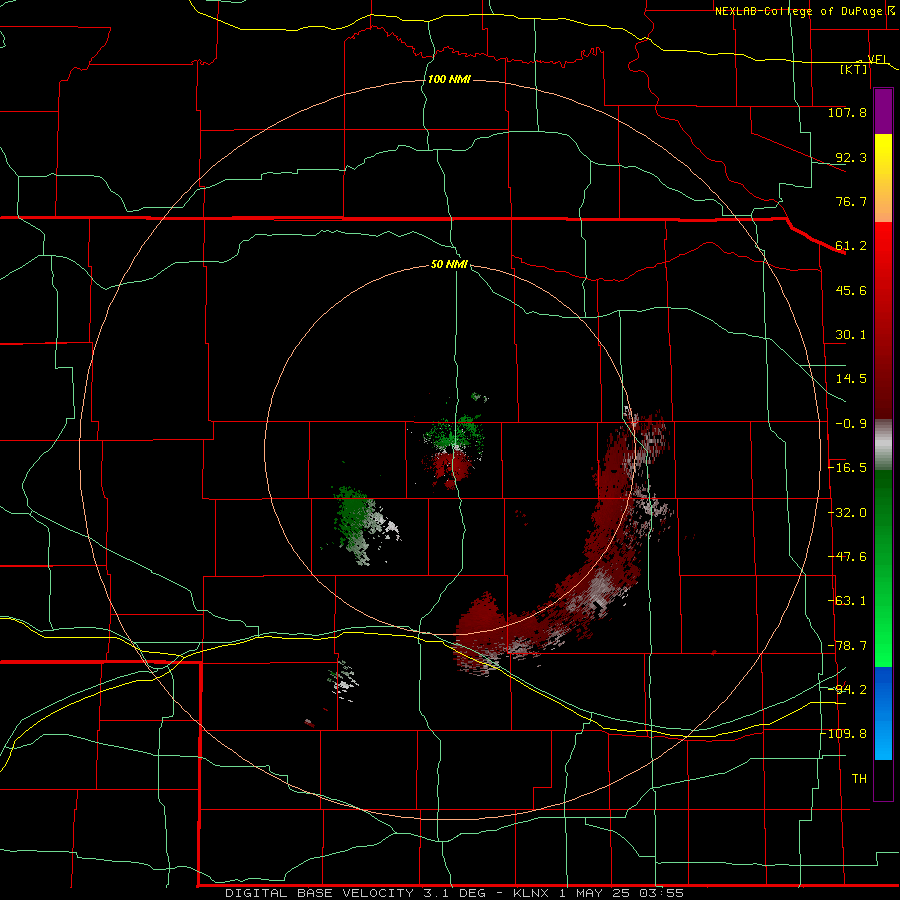The width and height of the screenshot is (900, 900).
Task: Select the 45.6 scale value
Action: (x=851, y=290)
